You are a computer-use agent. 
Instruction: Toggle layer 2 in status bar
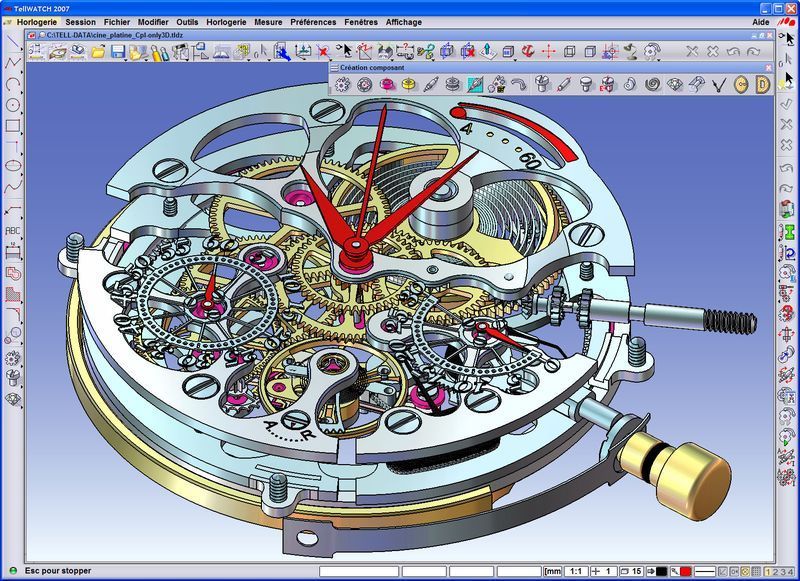point(777,572)
